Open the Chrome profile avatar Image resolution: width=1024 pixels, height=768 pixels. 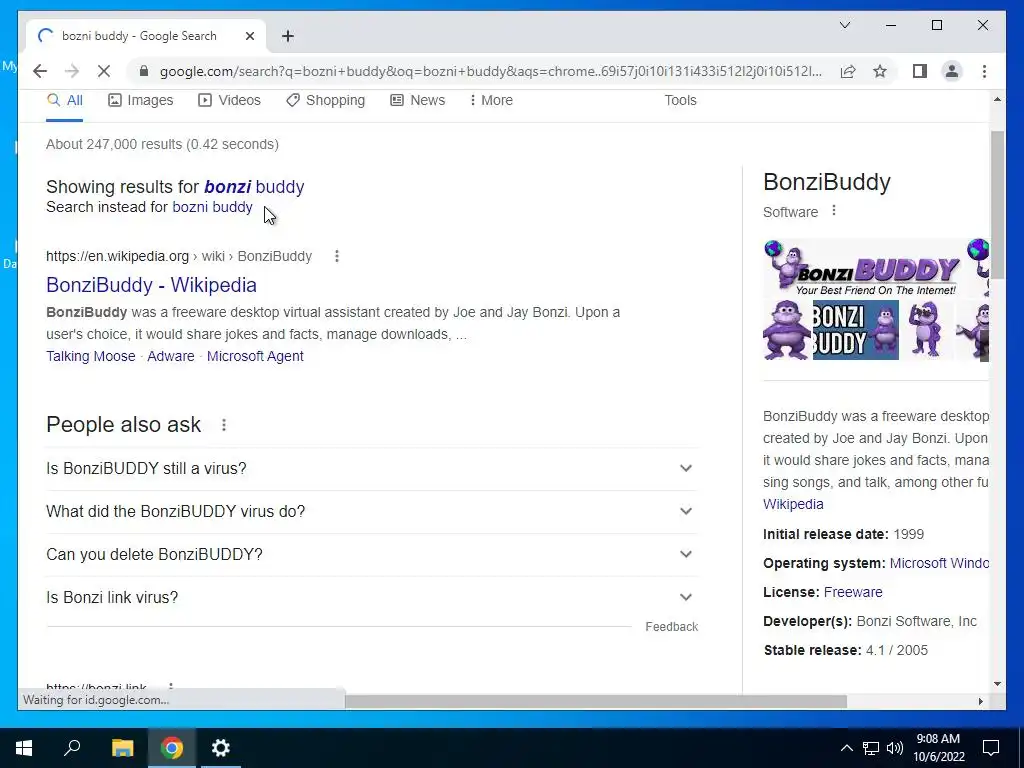click(x=952, y=71)
